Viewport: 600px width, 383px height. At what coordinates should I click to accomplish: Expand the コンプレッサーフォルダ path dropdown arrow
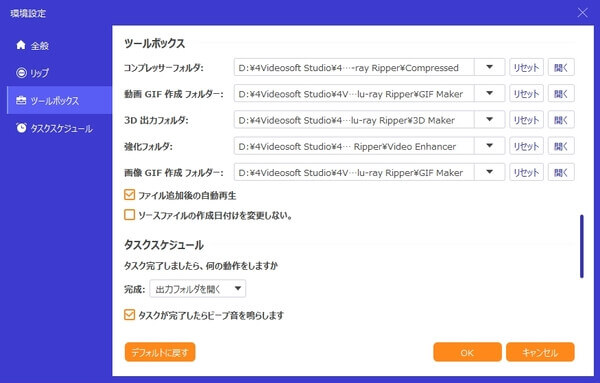point(489,67)
